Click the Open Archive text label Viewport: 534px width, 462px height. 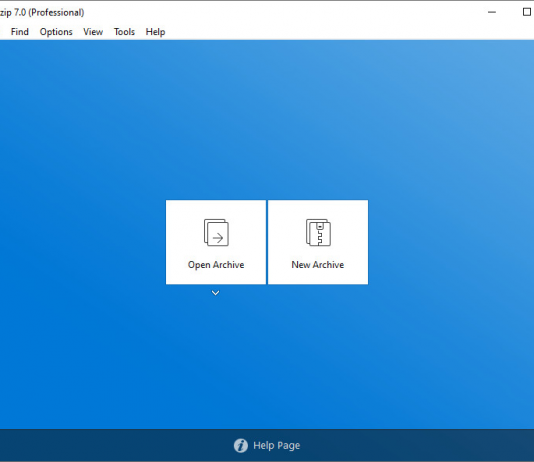(216, 265)
